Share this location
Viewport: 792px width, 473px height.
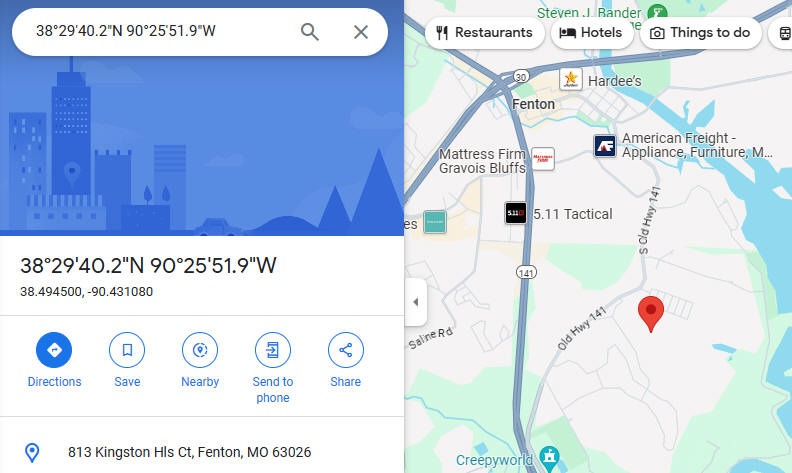coord(345,350)
